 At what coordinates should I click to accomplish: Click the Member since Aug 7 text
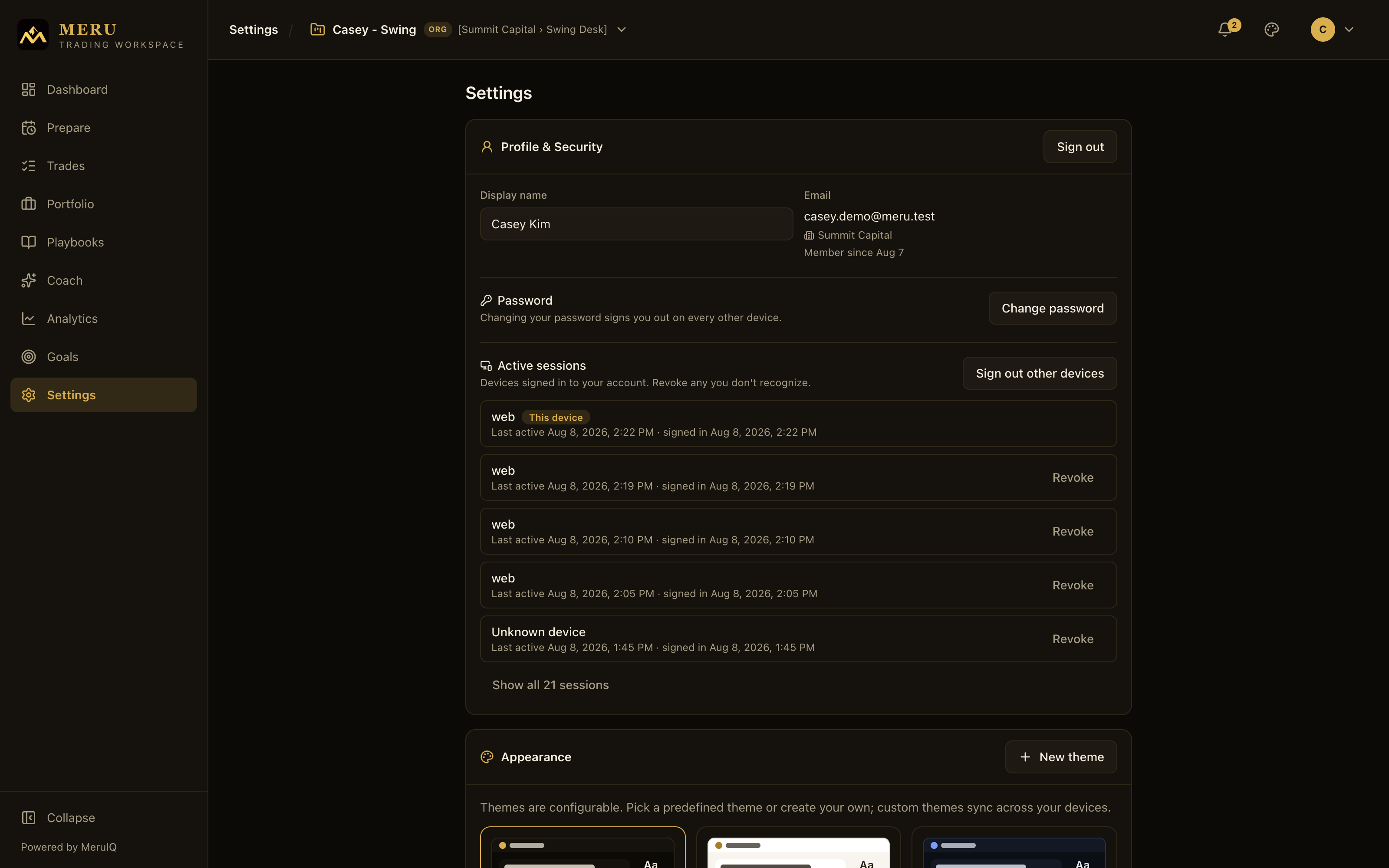coord(853,253)
